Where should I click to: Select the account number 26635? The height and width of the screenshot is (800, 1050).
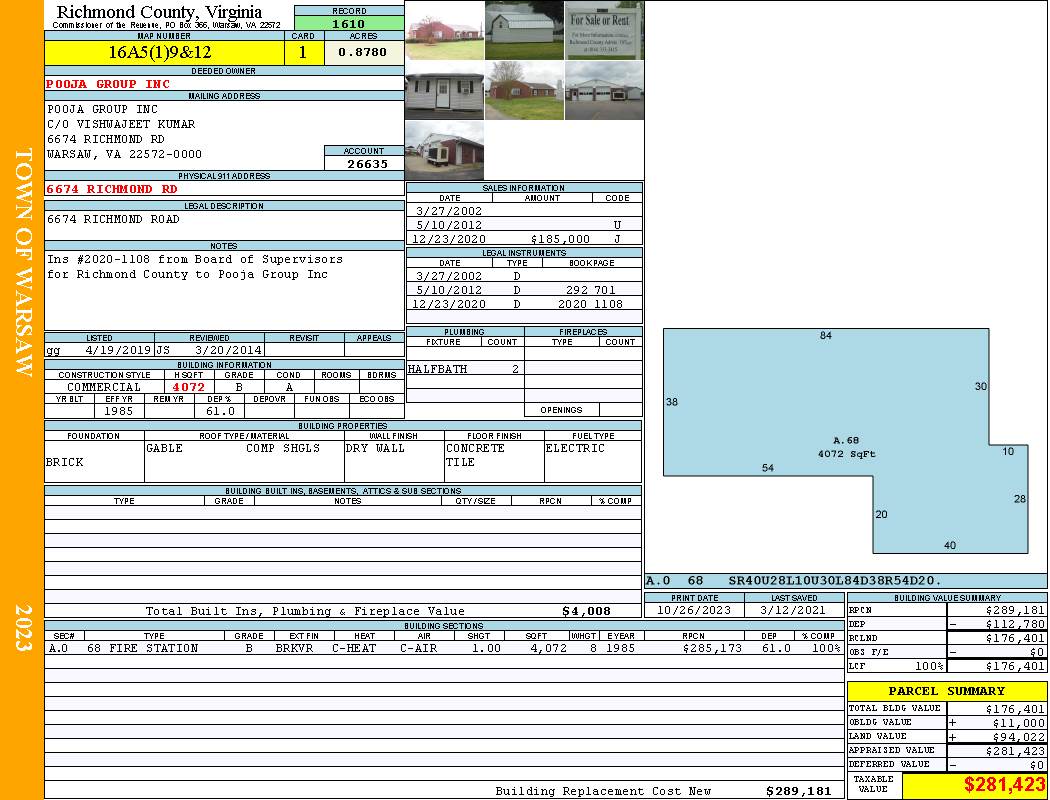coord(366,163)
